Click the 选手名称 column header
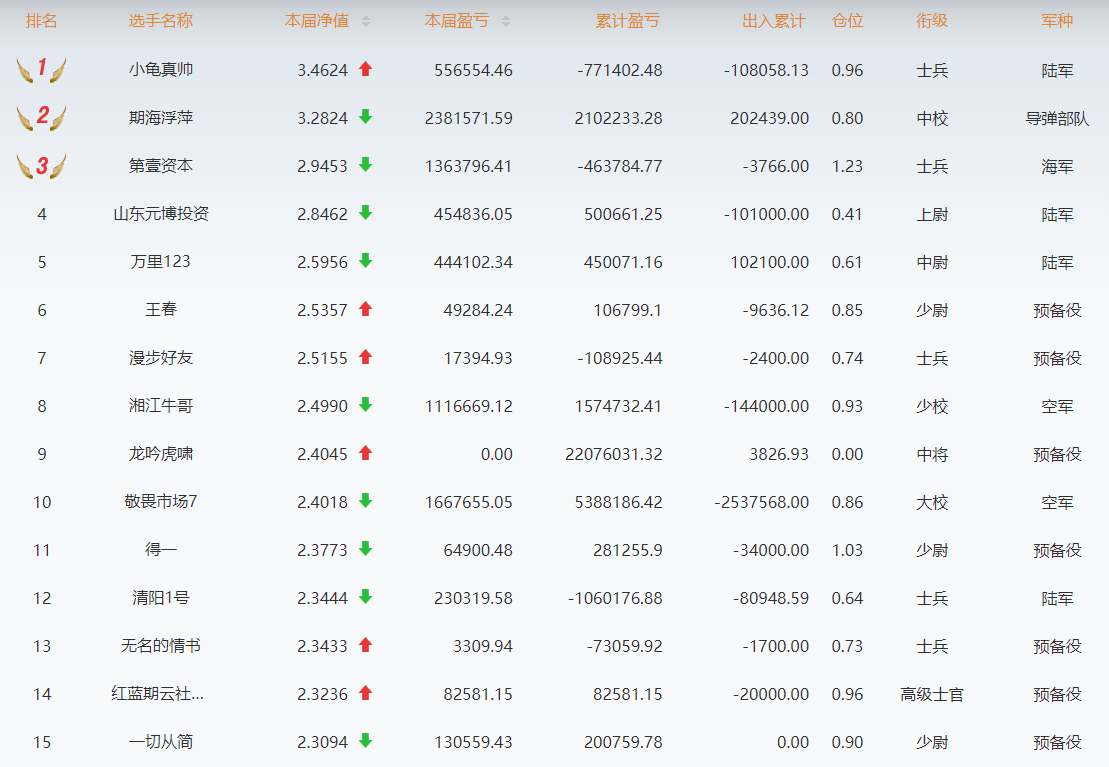 [161, 21]
